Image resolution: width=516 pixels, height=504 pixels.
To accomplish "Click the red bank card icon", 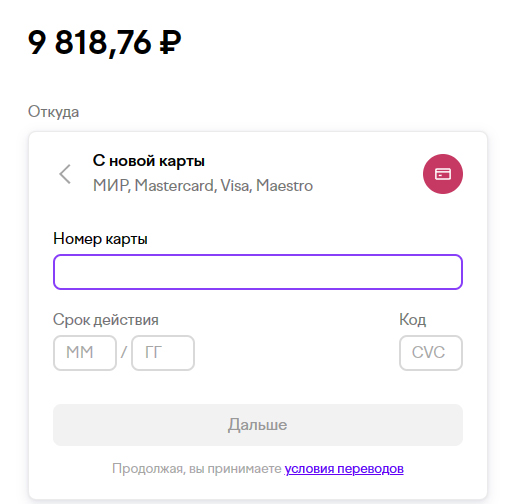I will pyautogui.click(x=443, y=174).
